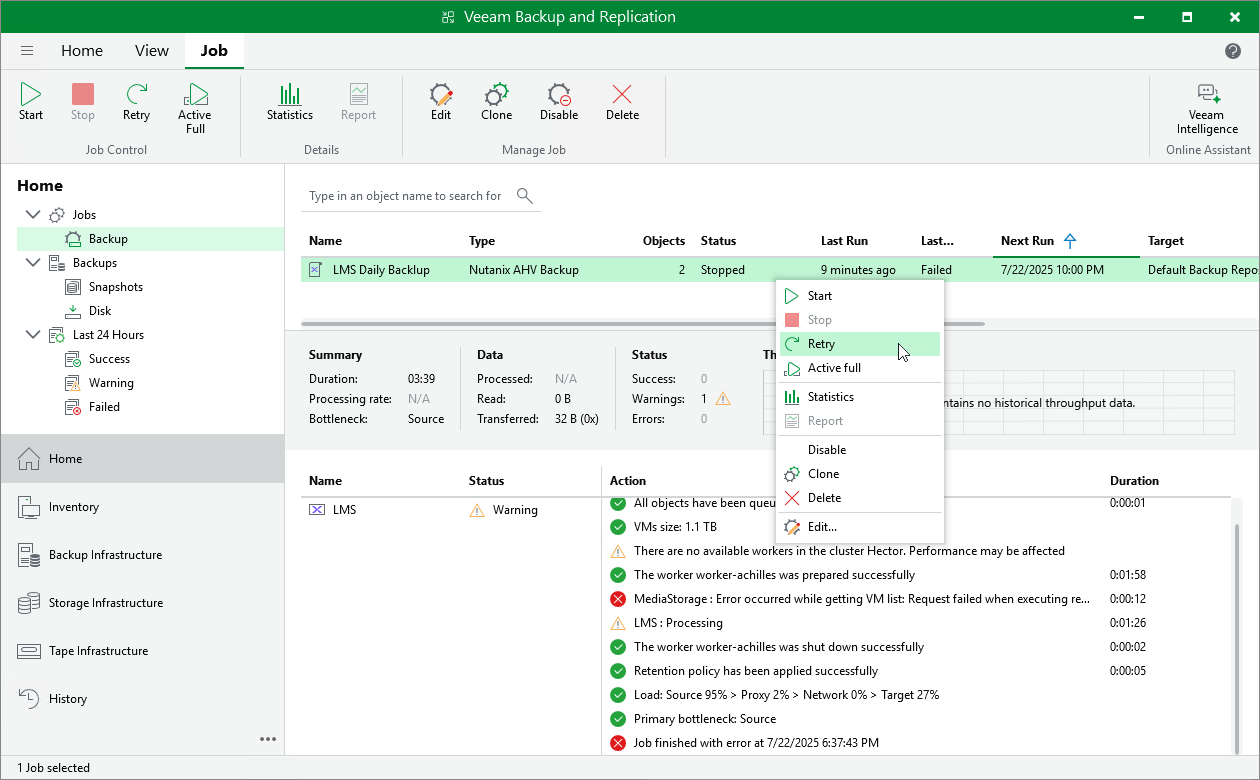Sort the job list by Name column
The image size is (1260, 780).
(x=325, y=241)
